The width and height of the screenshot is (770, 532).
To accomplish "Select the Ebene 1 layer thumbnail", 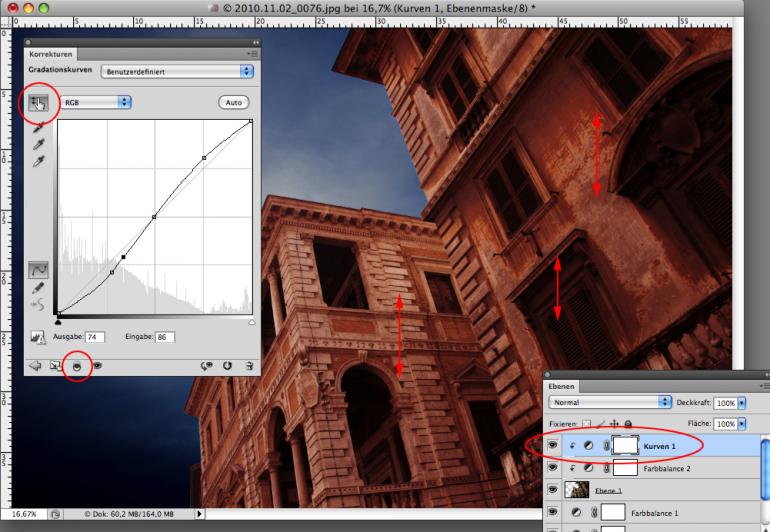I will coord(577,490).
